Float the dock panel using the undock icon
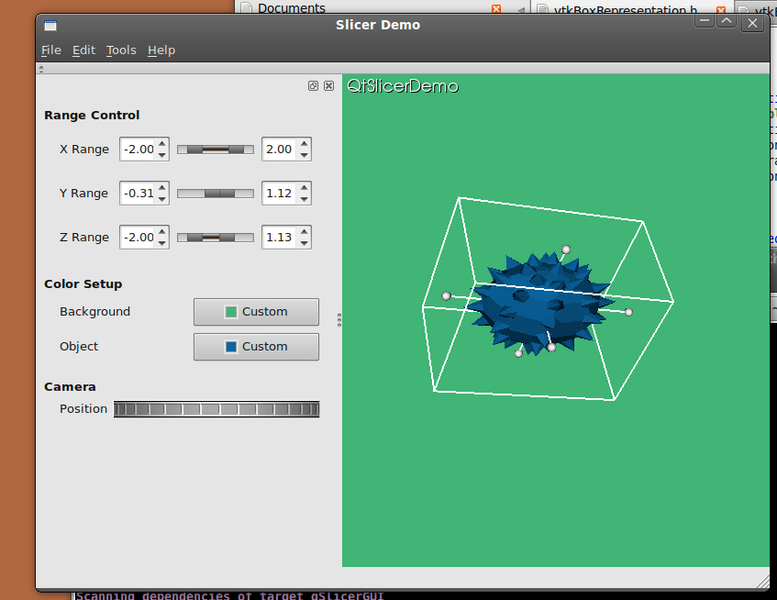 [313, 87]
